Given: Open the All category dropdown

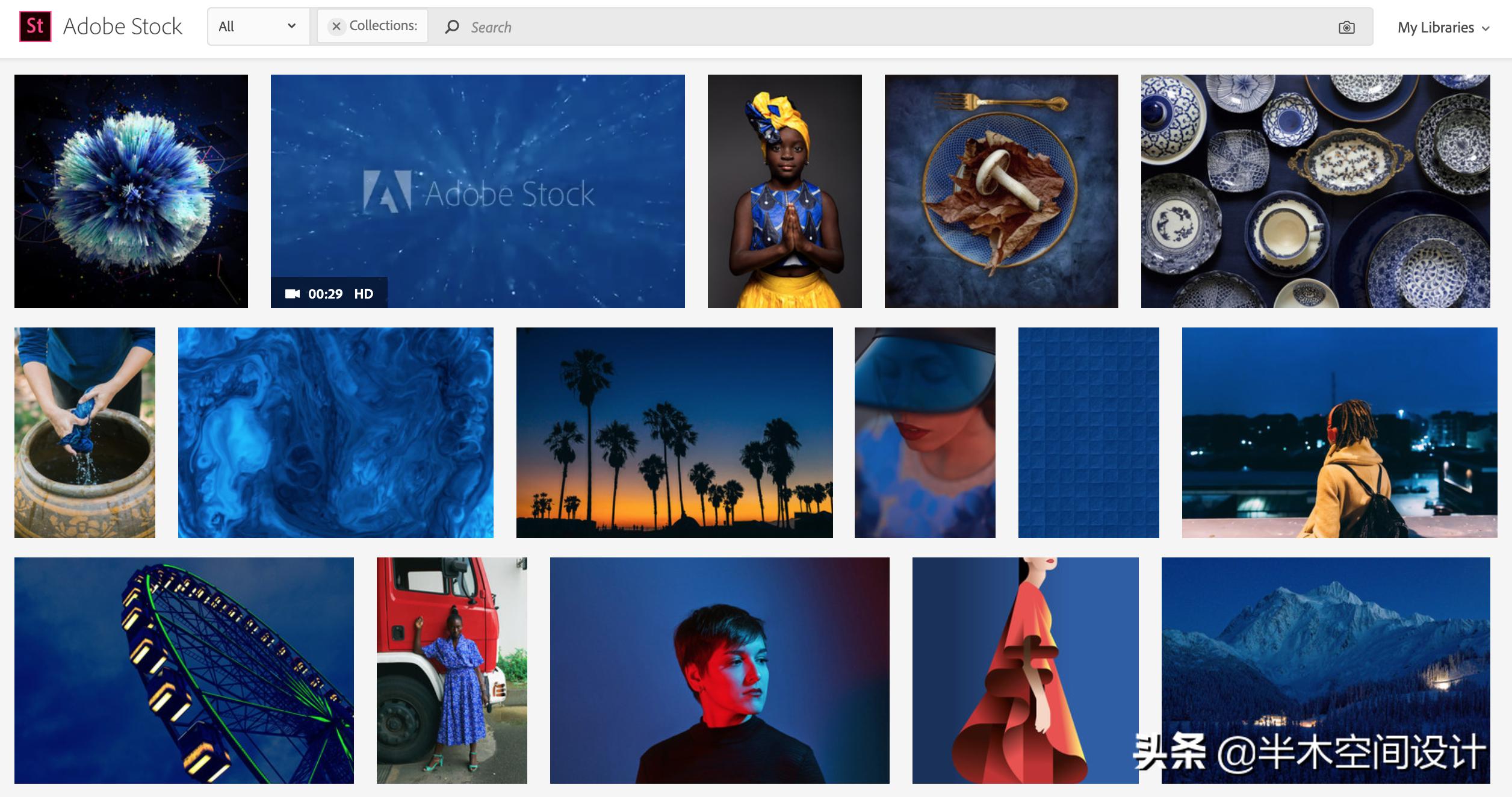Looking at the screenshot, I should pos(258,26).
